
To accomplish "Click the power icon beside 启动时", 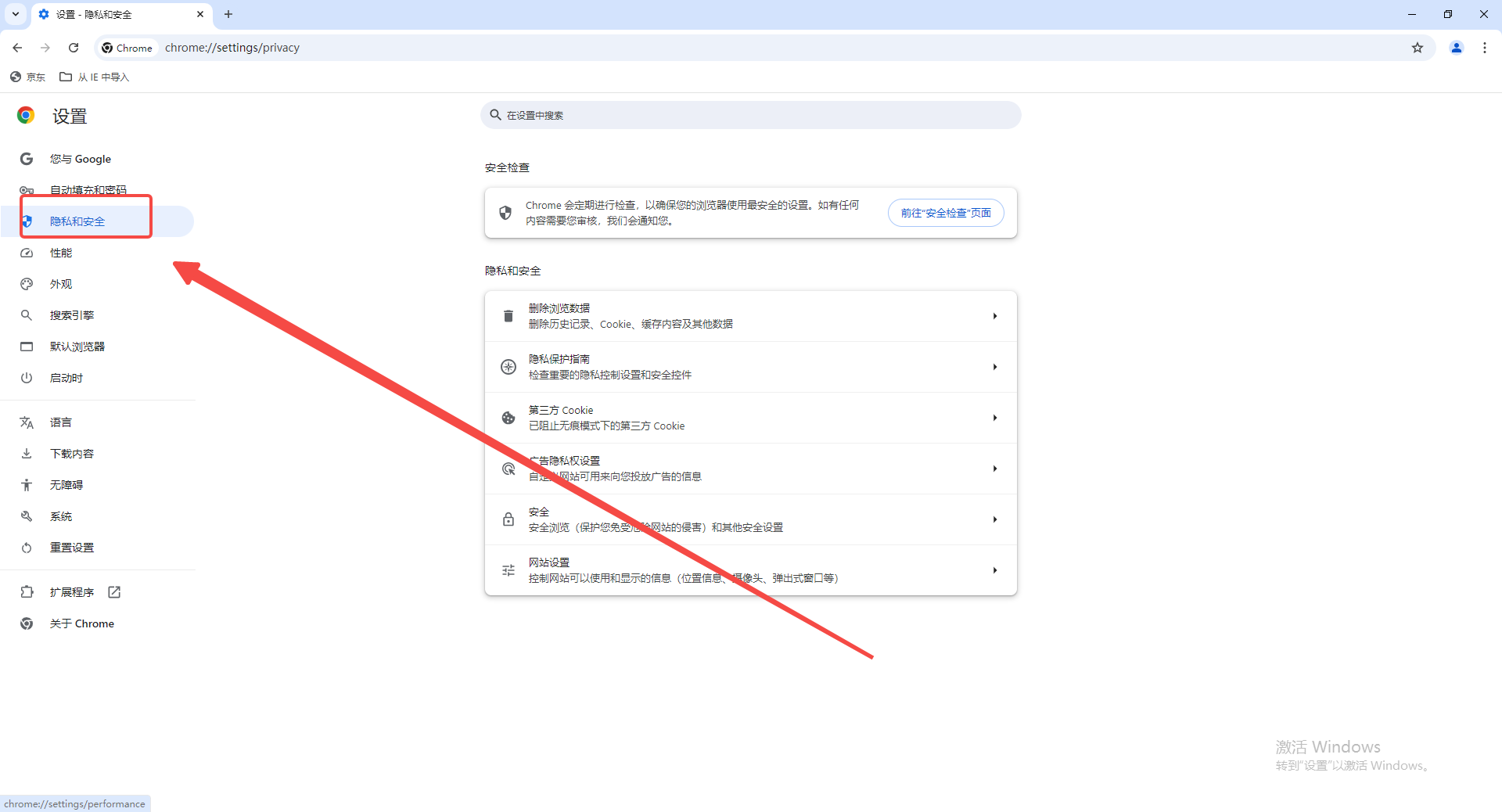I will [x=27, y=378].
